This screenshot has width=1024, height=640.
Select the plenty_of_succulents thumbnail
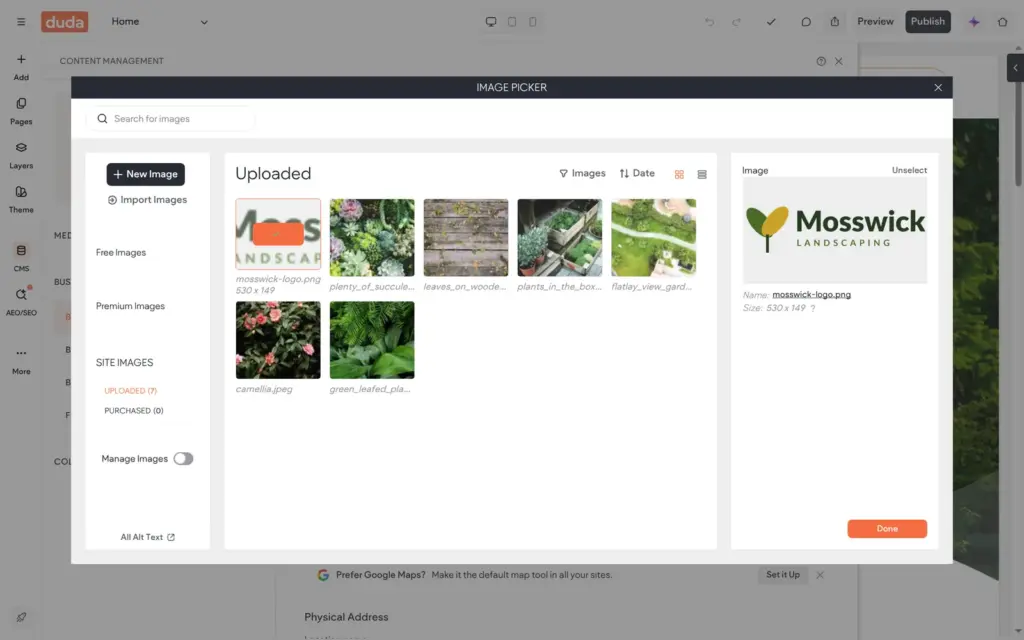point(372,238)
